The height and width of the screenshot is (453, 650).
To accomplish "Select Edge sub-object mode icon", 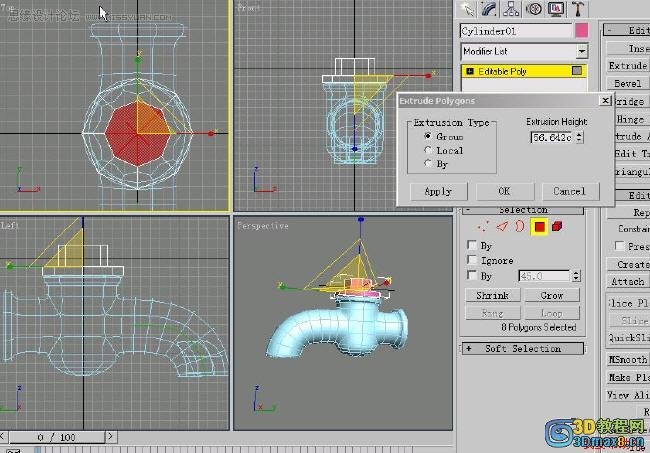I will click(502, 226).
